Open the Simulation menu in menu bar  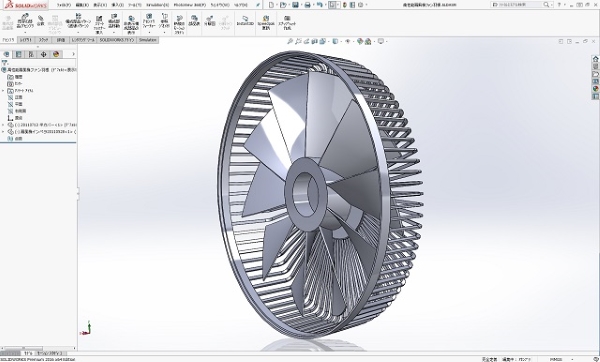click(157, 5)
